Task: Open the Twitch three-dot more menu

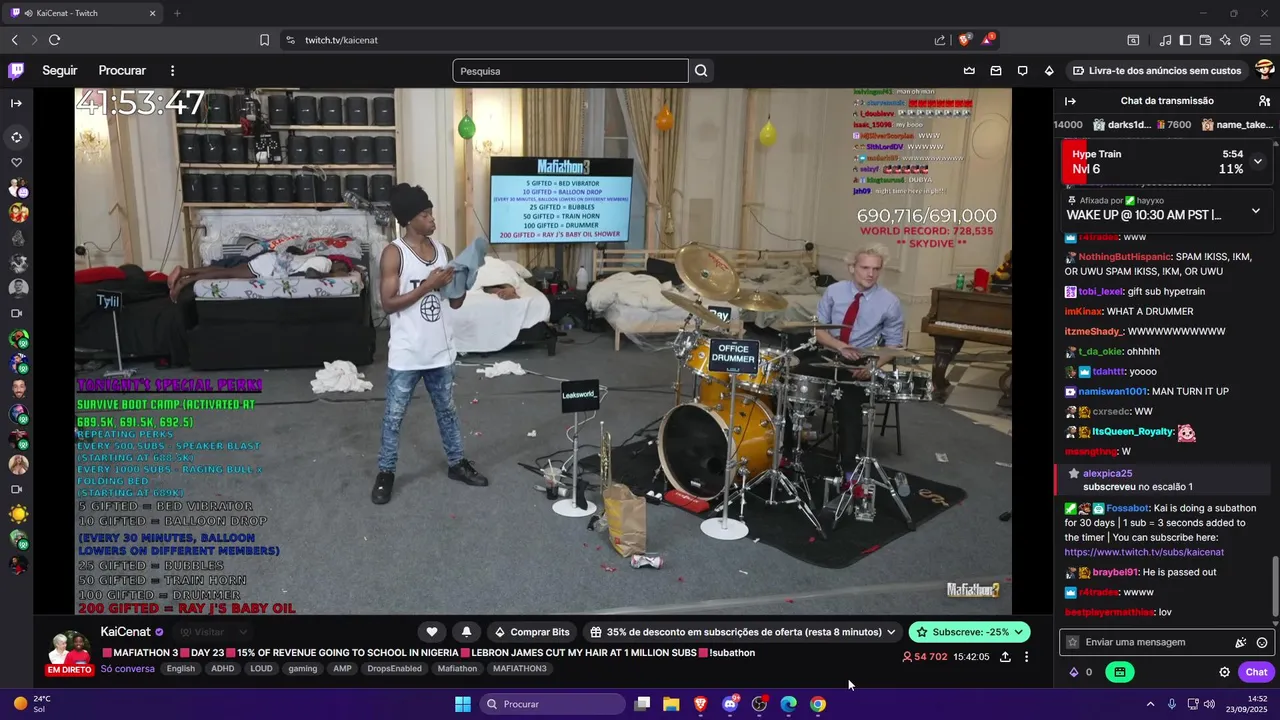Action: [172, 71]
